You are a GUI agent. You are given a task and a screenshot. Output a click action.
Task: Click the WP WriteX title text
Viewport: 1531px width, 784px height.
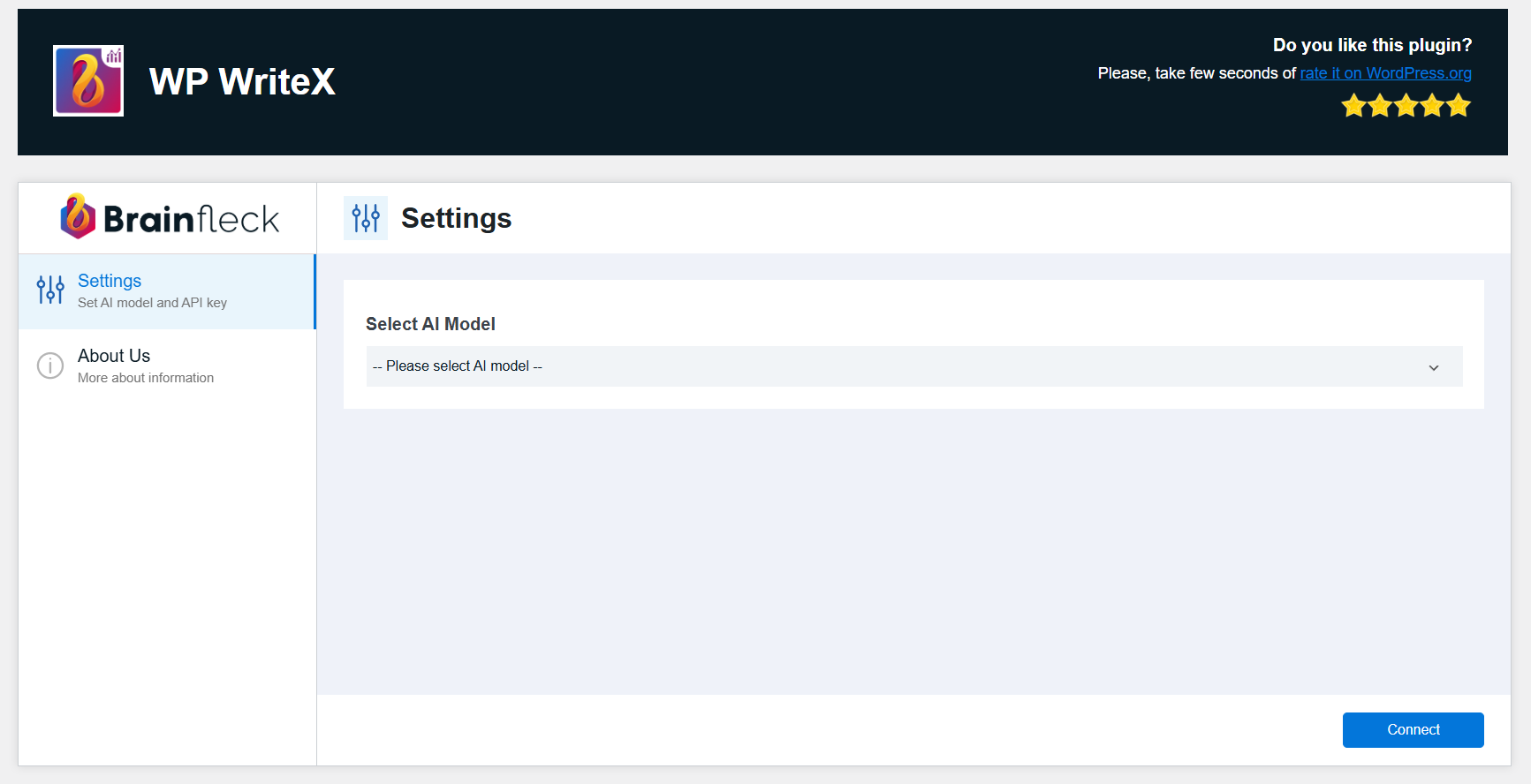(x=242, y=81)
